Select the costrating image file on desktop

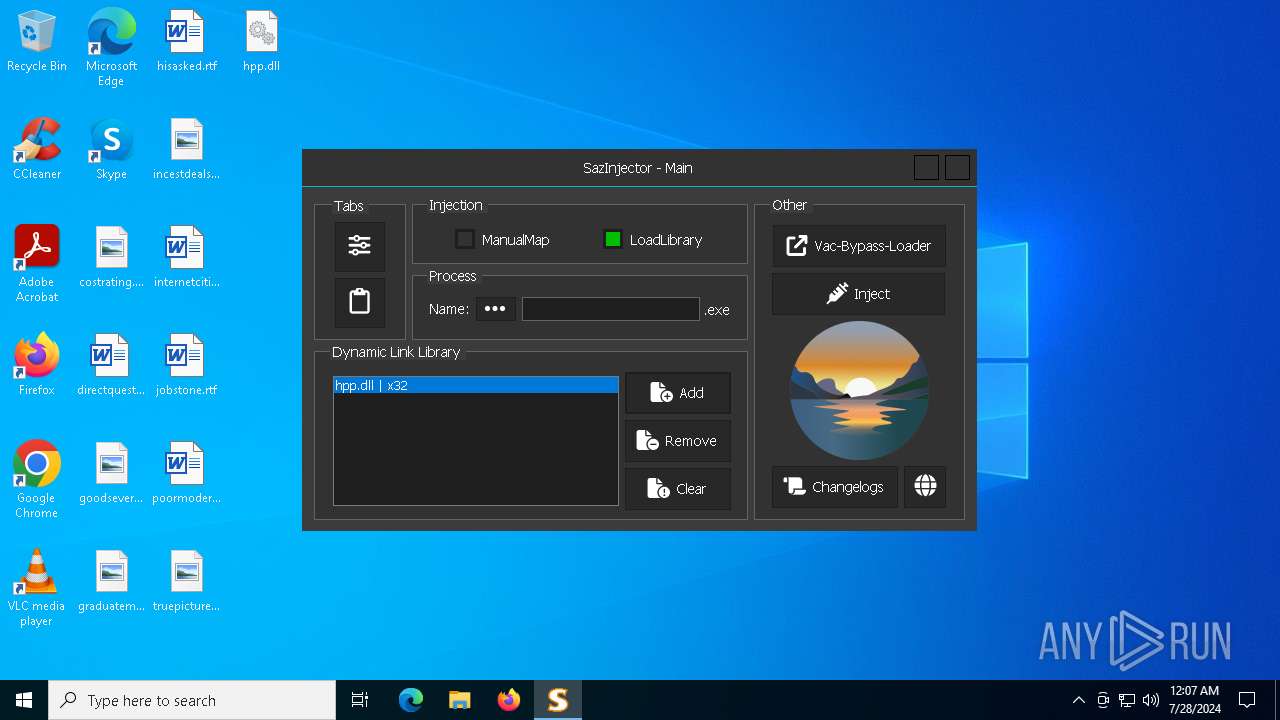click(111, 258)
